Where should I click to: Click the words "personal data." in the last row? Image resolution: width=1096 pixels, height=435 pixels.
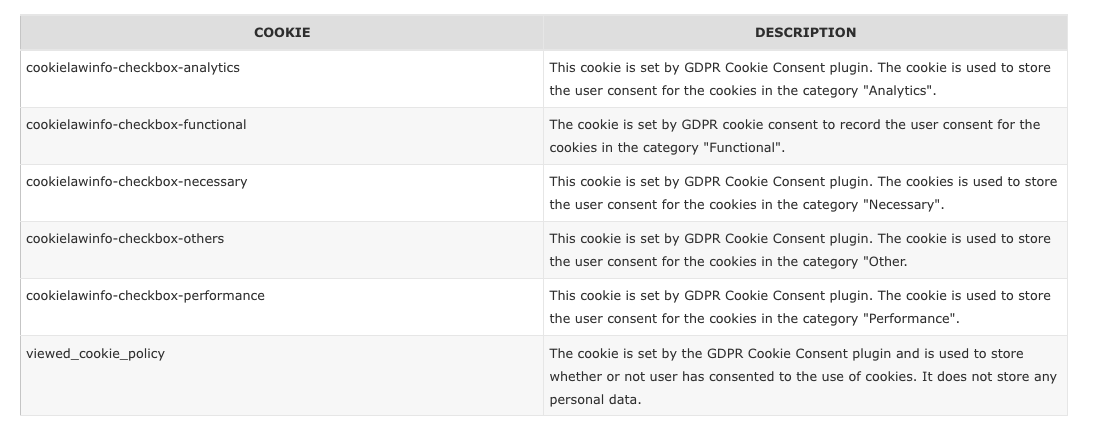(595, 400)
